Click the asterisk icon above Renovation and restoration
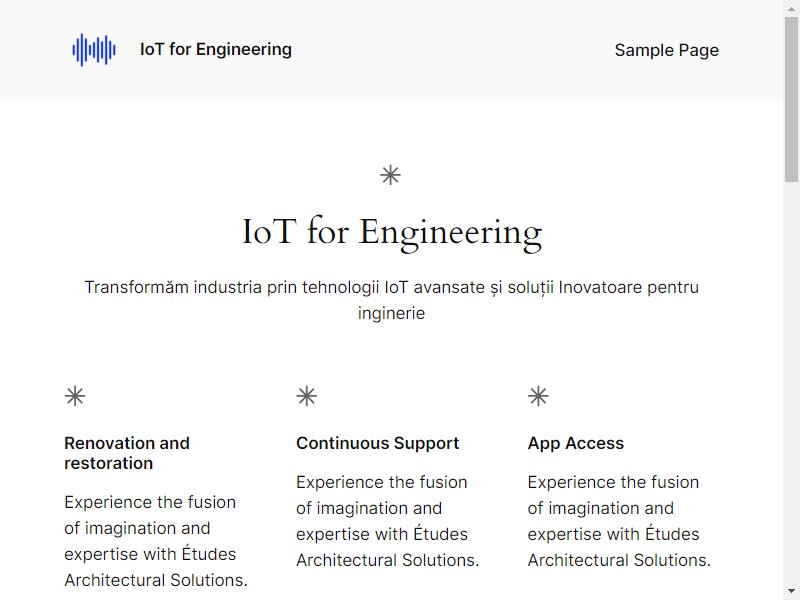The width and height of the screenshot is (800, 600). [75, 396]
